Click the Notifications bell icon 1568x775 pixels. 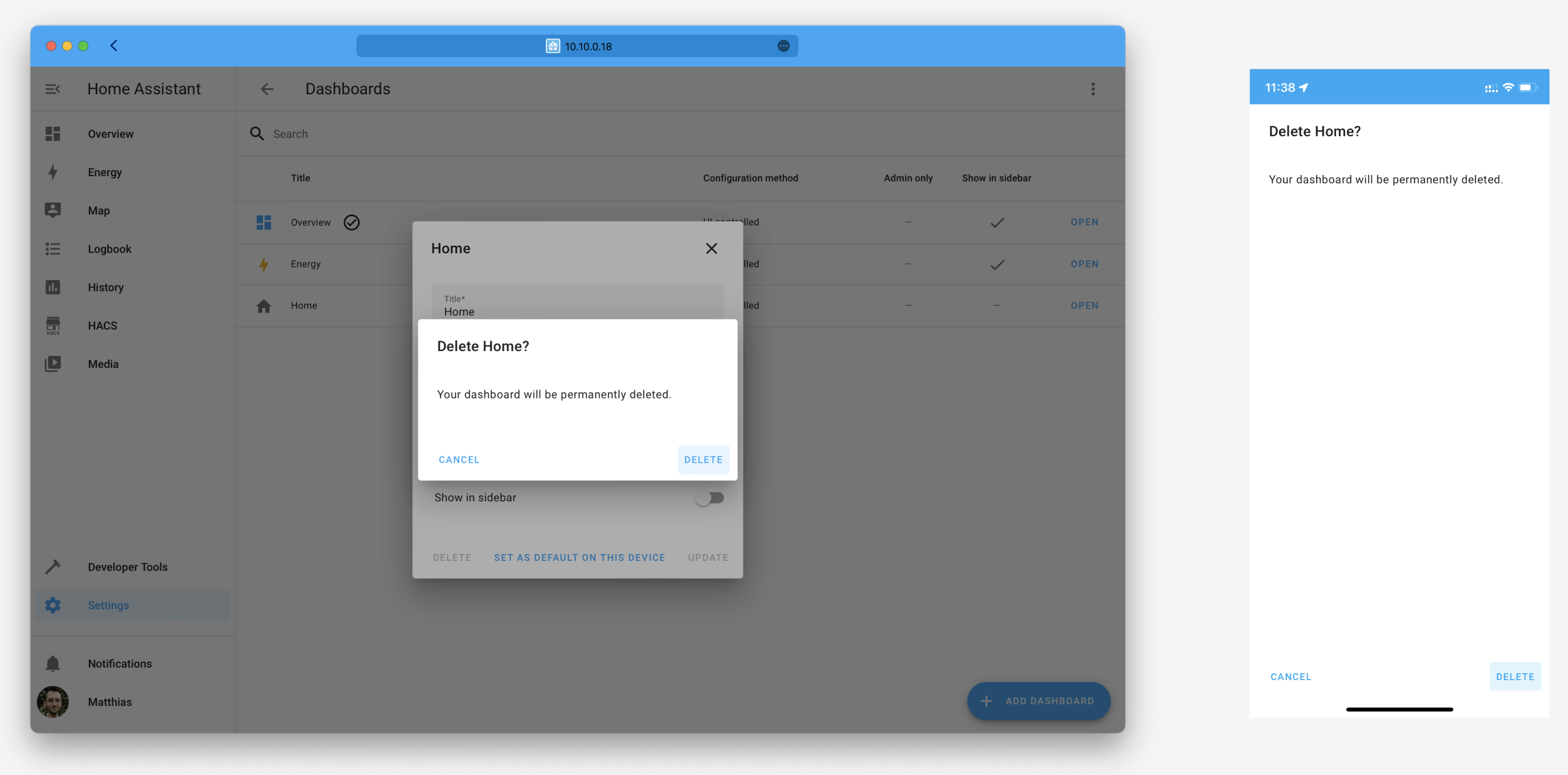pos(53,663)
